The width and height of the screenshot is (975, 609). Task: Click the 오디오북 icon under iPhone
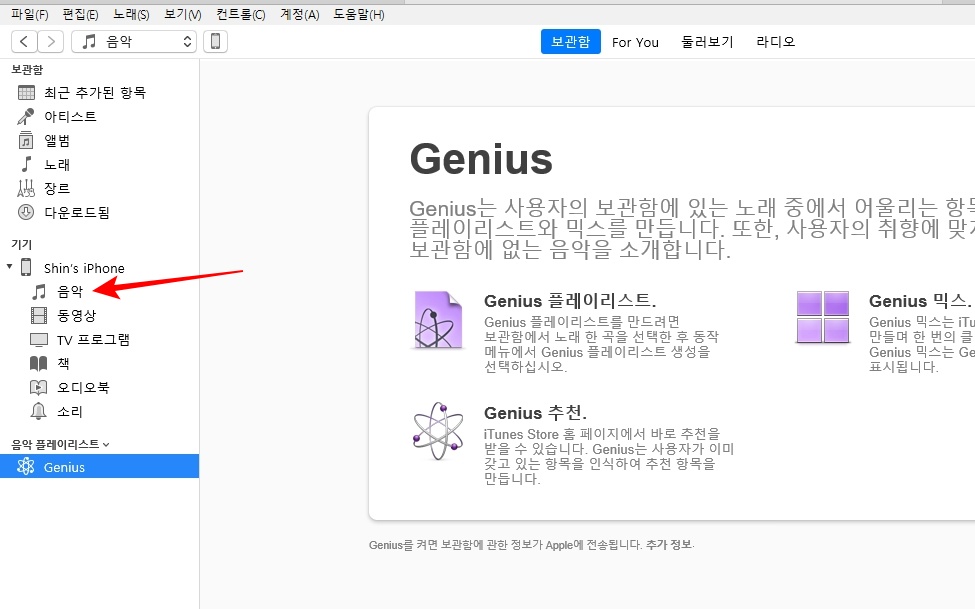point(39,388)
